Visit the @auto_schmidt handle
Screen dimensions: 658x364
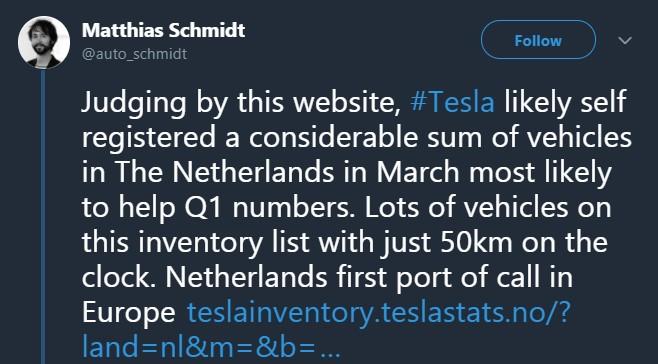[134, 54]
